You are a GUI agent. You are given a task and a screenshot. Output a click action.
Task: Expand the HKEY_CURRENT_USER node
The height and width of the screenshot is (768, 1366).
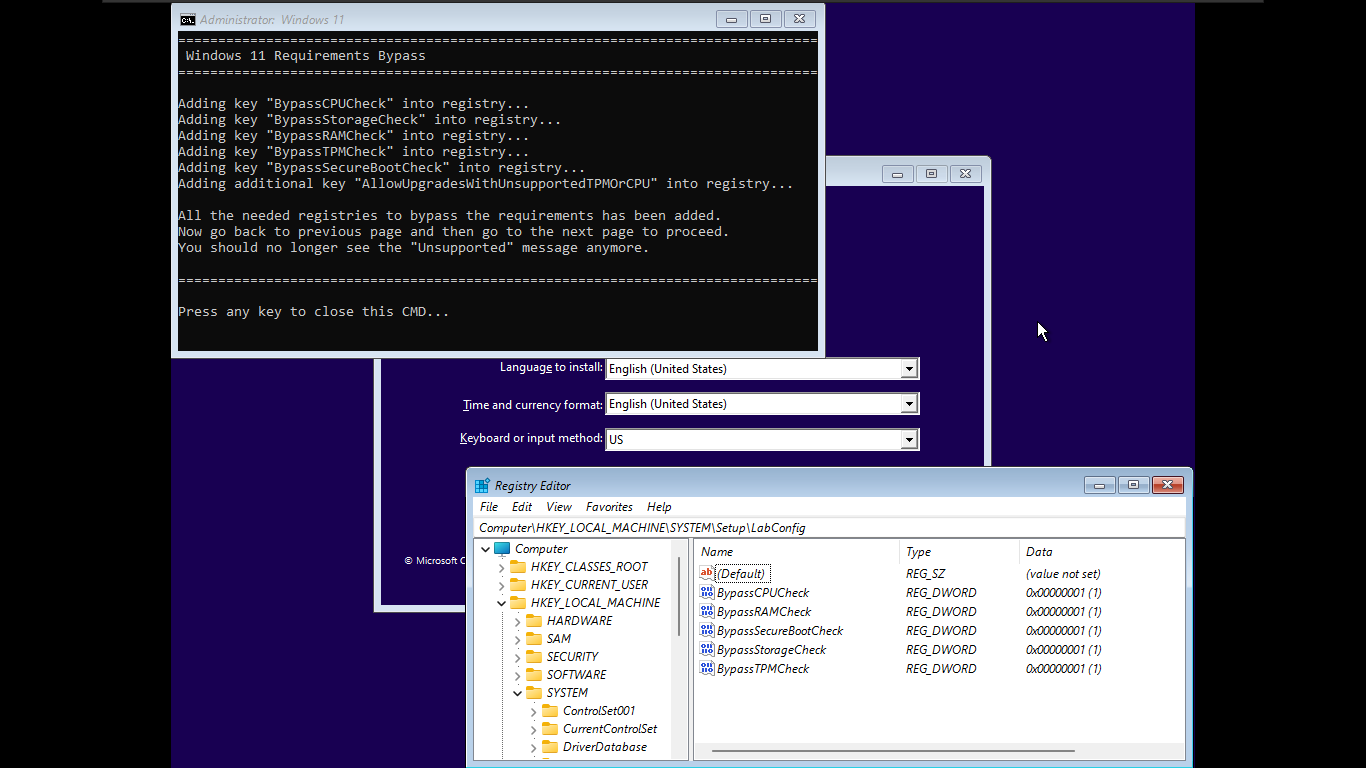tap(502, 585)
